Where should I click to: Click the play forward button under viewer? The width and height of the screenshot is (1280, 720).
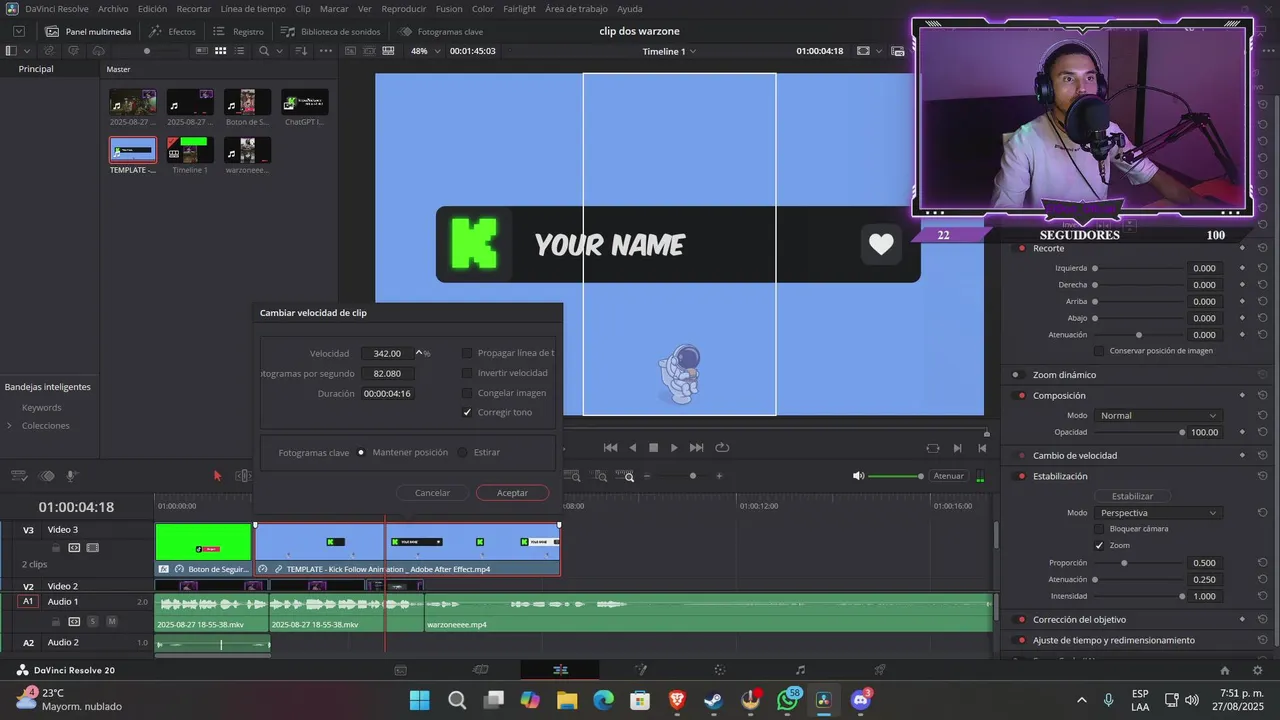(x=674, y=448)
